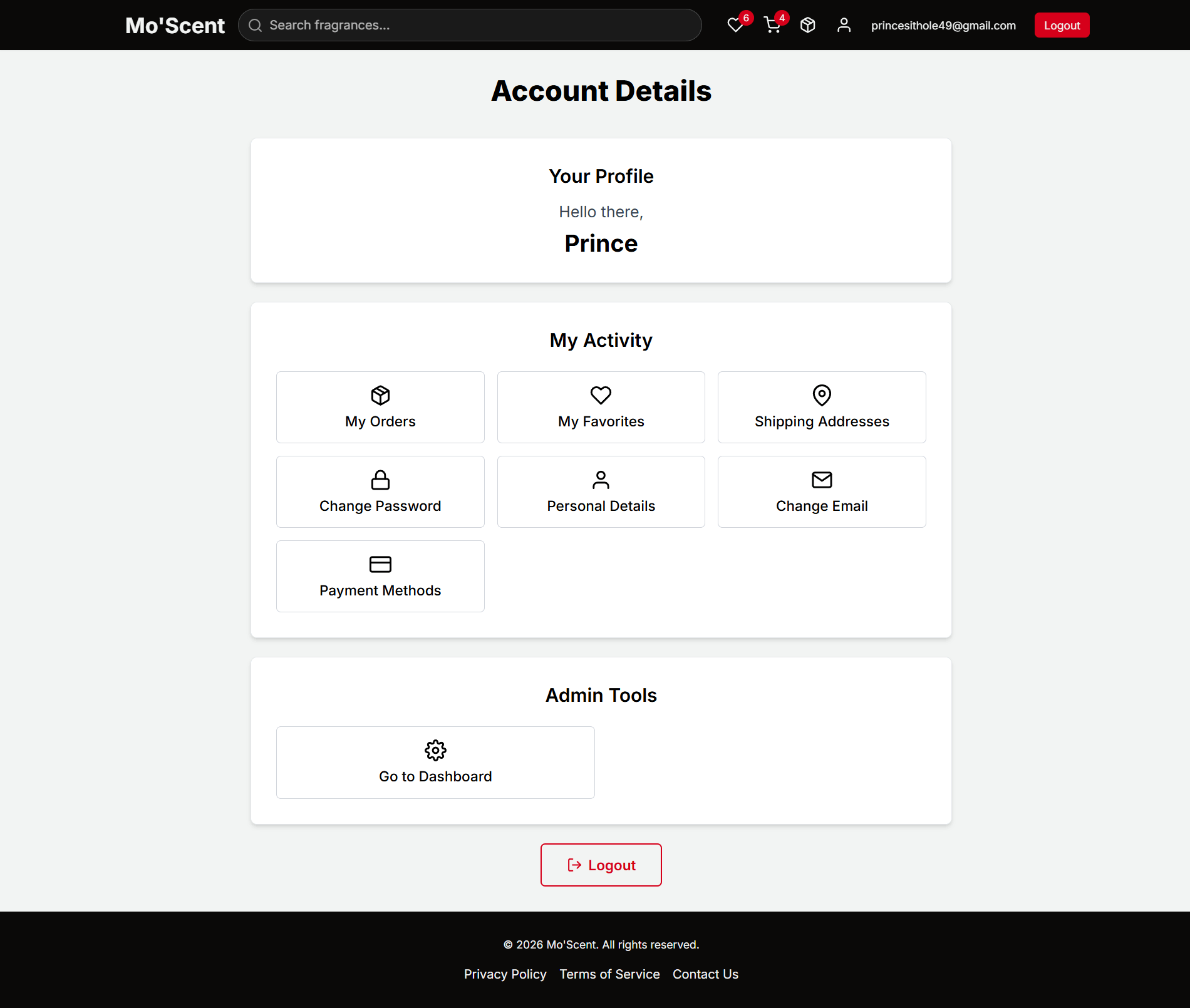The height and width of the screenshot is (1008, 1190).
Task: Open Personal Details
Action: 601,491
